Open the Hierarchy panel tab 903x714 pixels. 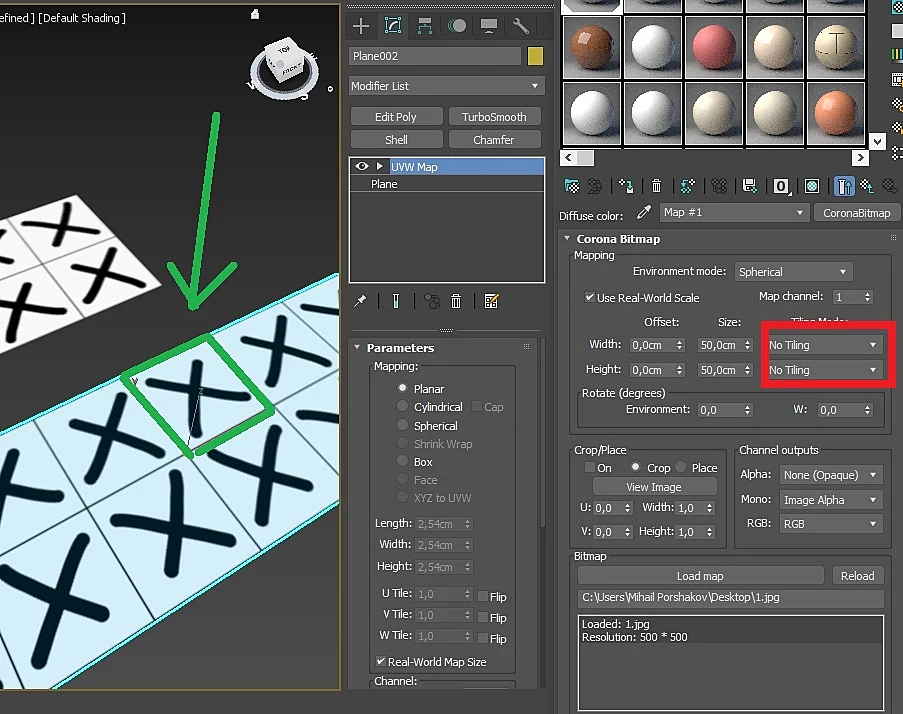425,26
